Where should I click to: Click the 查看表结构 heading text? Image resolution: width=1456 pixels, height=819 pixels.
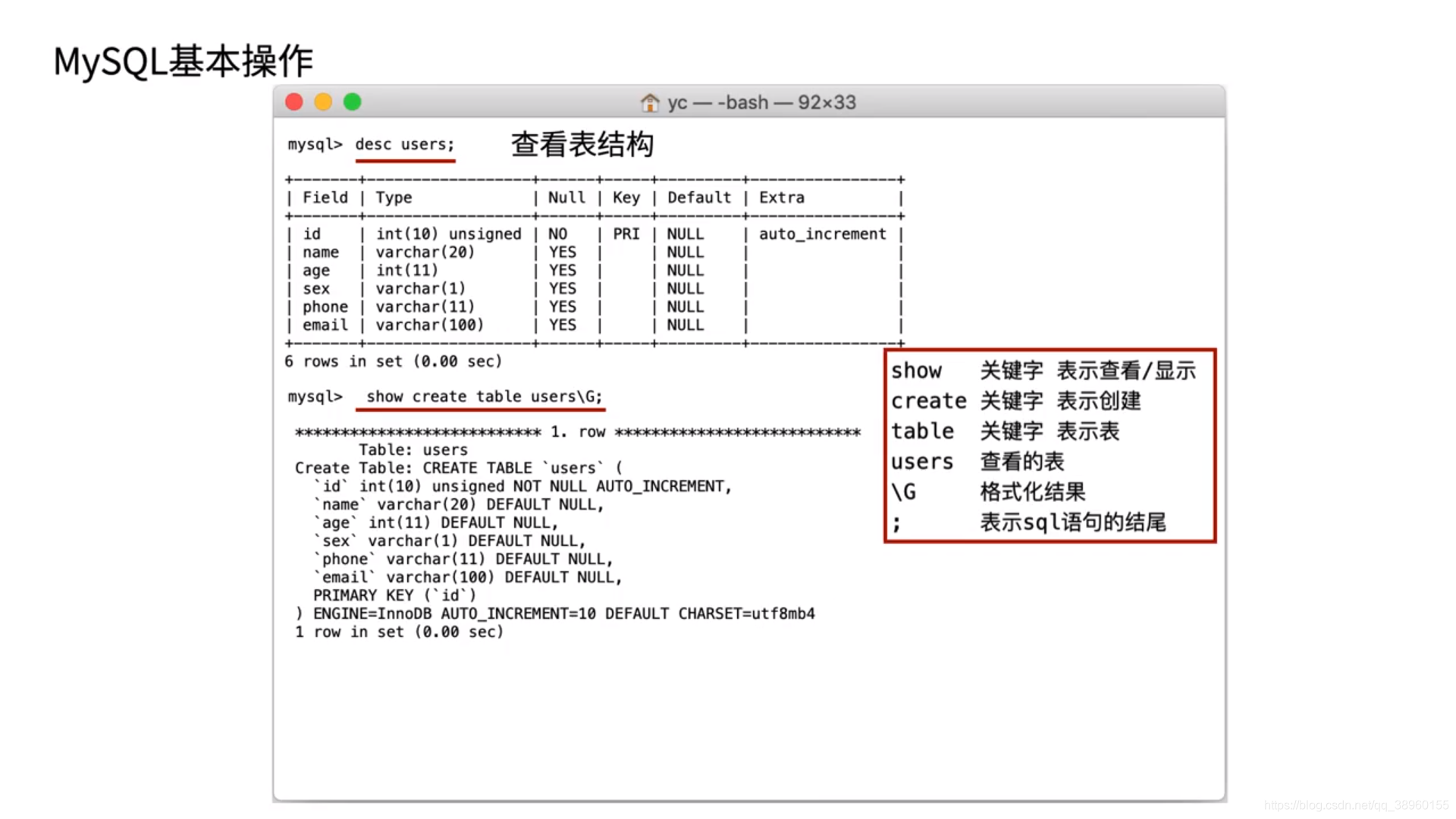[582, 144]
